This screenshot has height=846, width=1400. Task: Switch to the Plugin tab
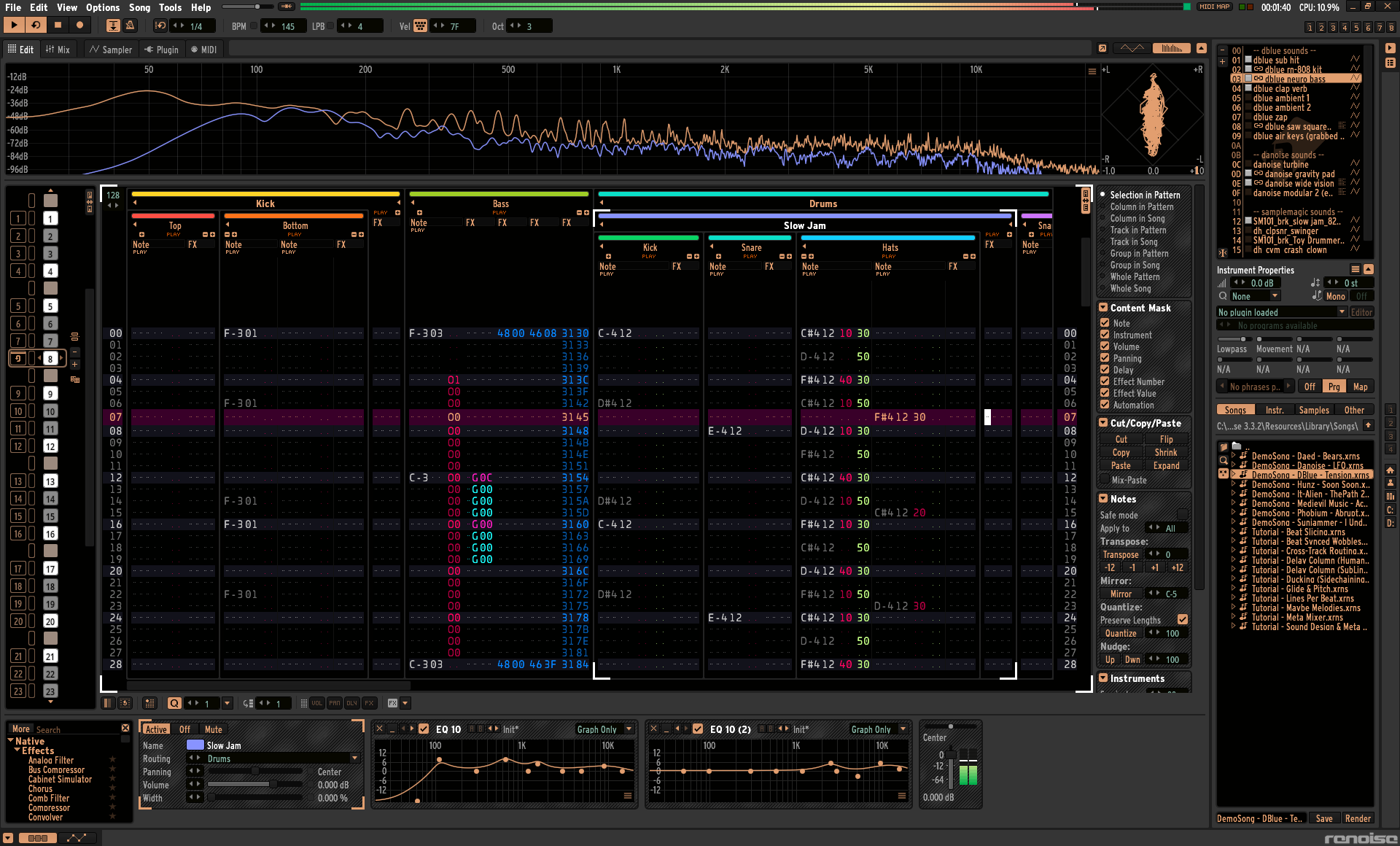tap(161, 50)
